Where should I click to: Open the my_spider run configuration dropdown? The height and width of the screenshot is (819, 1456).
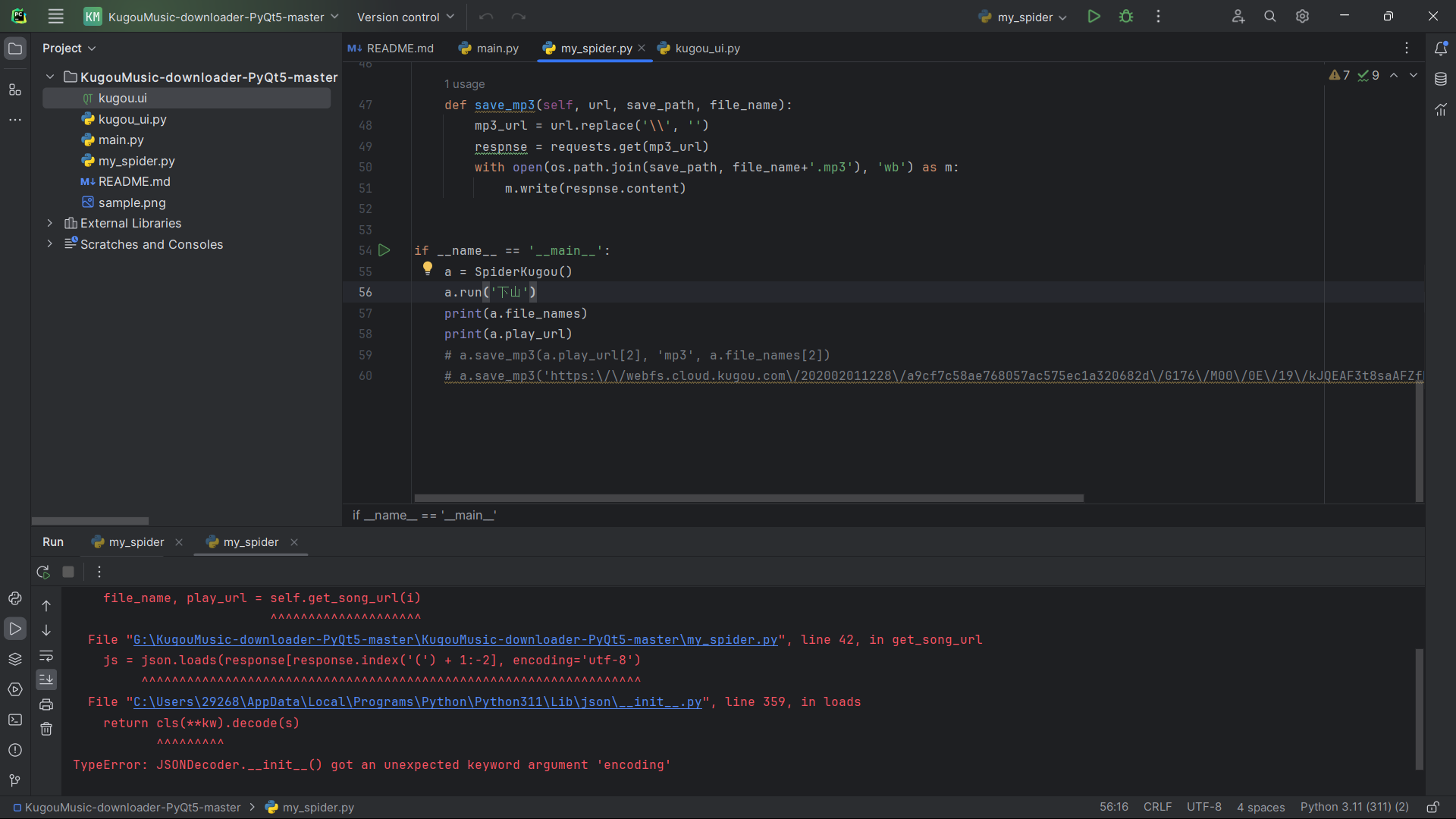(1025, 17)
